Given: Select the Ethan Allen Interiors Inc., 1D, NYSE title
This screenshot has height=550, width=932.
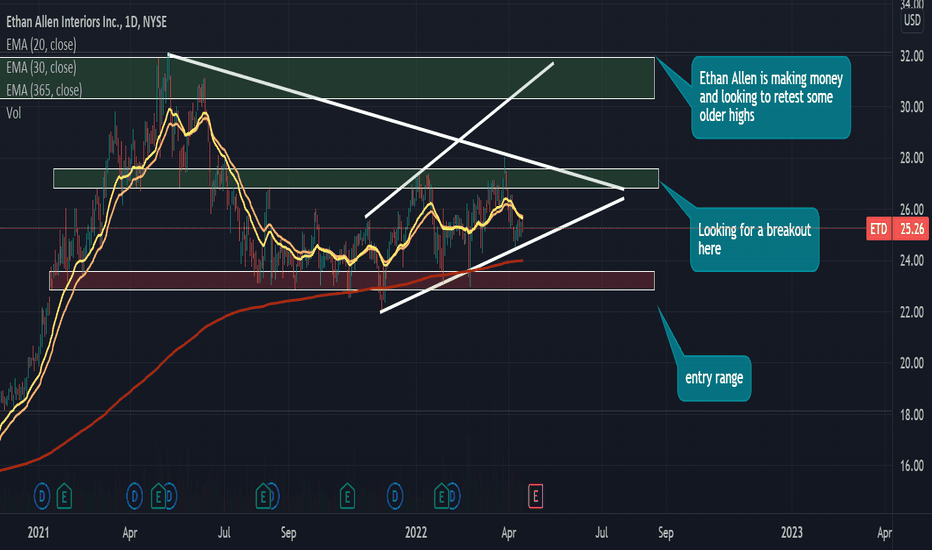Looking at the screenshot, I should 86,22.
